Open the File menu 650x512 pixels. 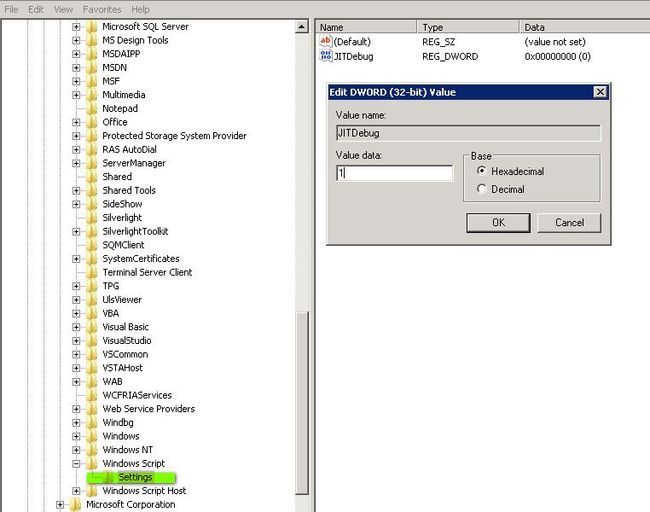pyautogui.click(x=11, y=9)
